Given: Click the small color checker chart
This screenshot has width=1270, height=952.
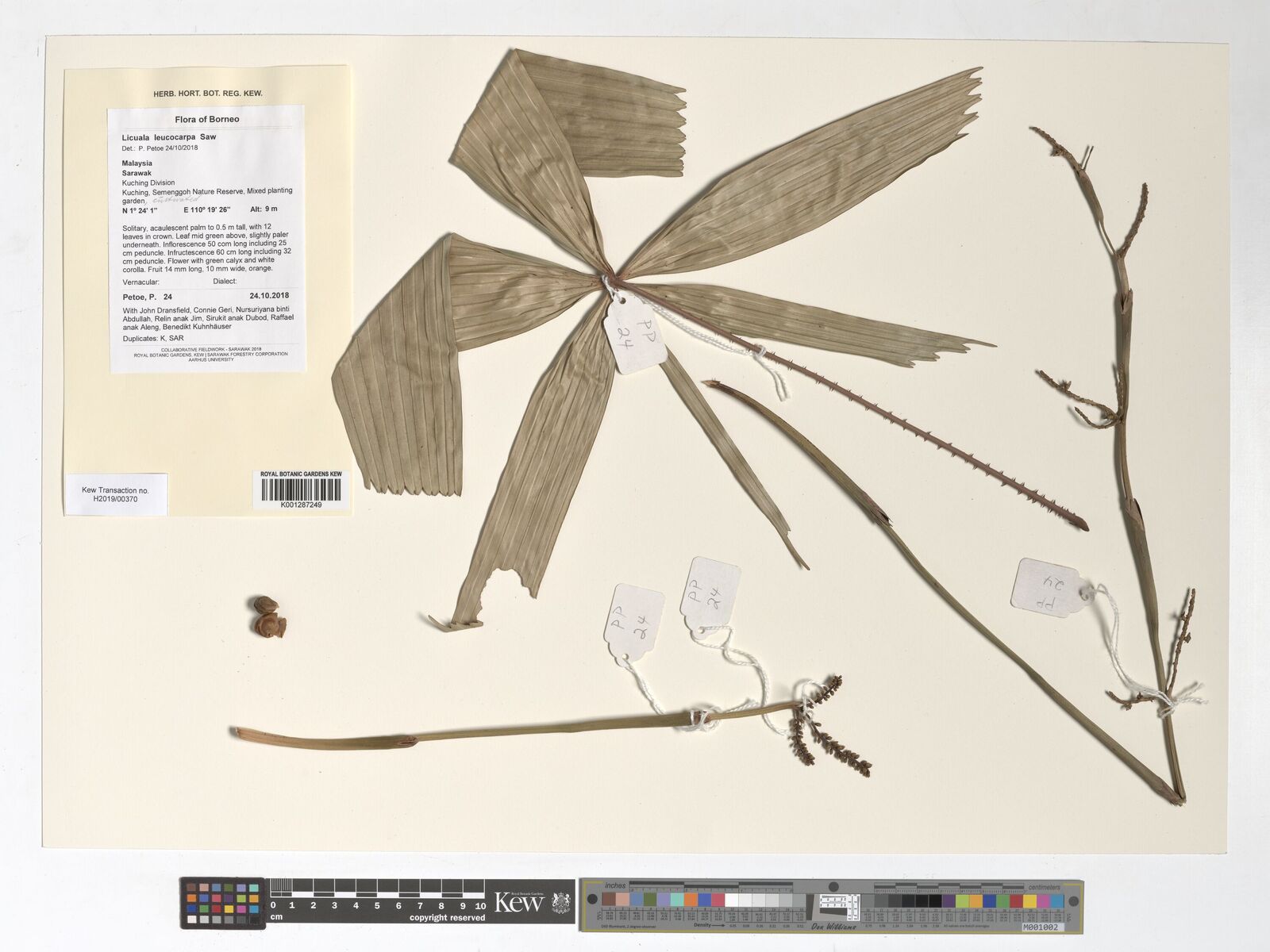Looking at the screenshot, I should click(x=222, y=903).
